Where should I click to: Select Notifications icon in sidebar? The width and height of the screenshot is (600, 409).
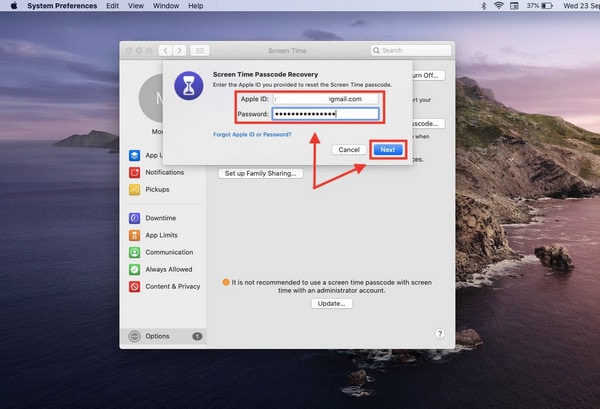coord(134,173)
